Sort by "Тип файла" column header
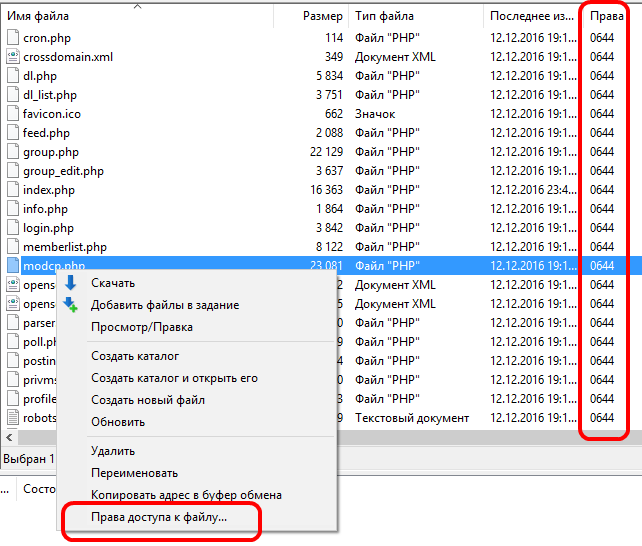642x546 pixels. pyautogui.click(x=382, y=17)
